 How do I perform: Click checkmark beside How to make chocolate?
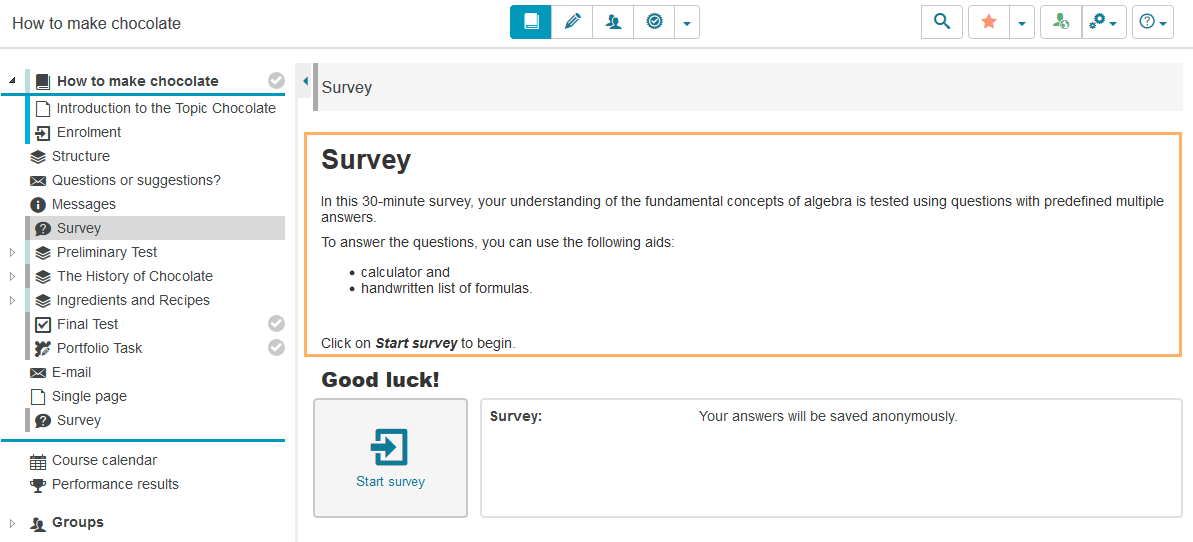[x=276, y=81]
